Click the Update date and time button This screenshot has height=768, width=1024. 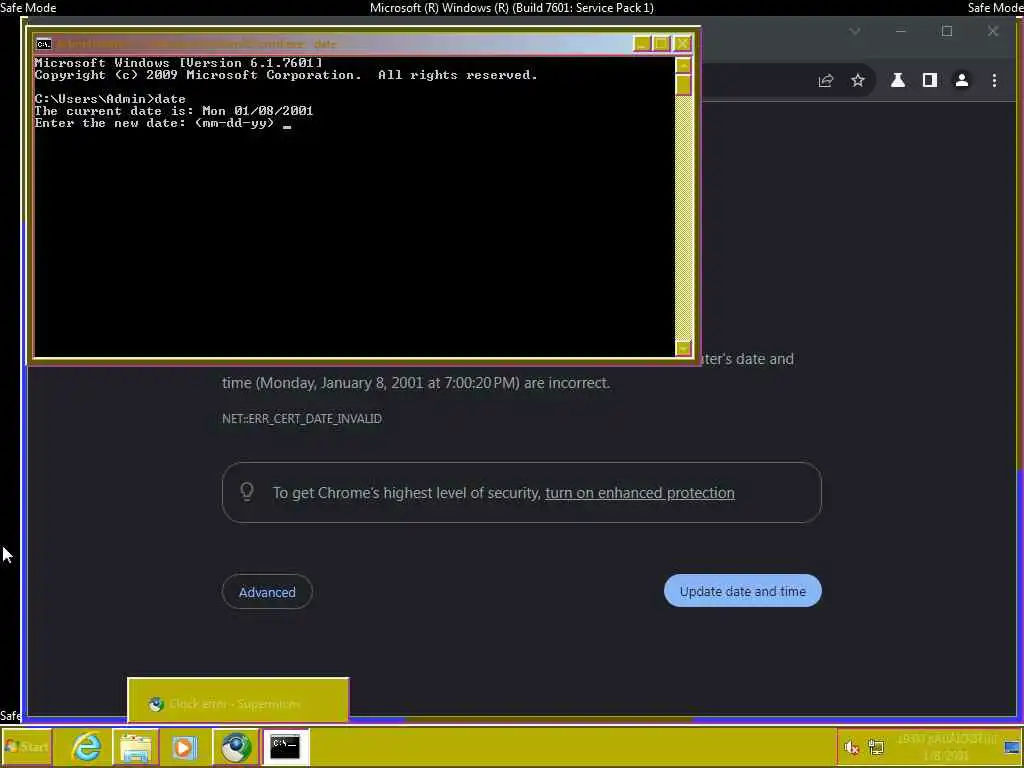coord(743,591)
